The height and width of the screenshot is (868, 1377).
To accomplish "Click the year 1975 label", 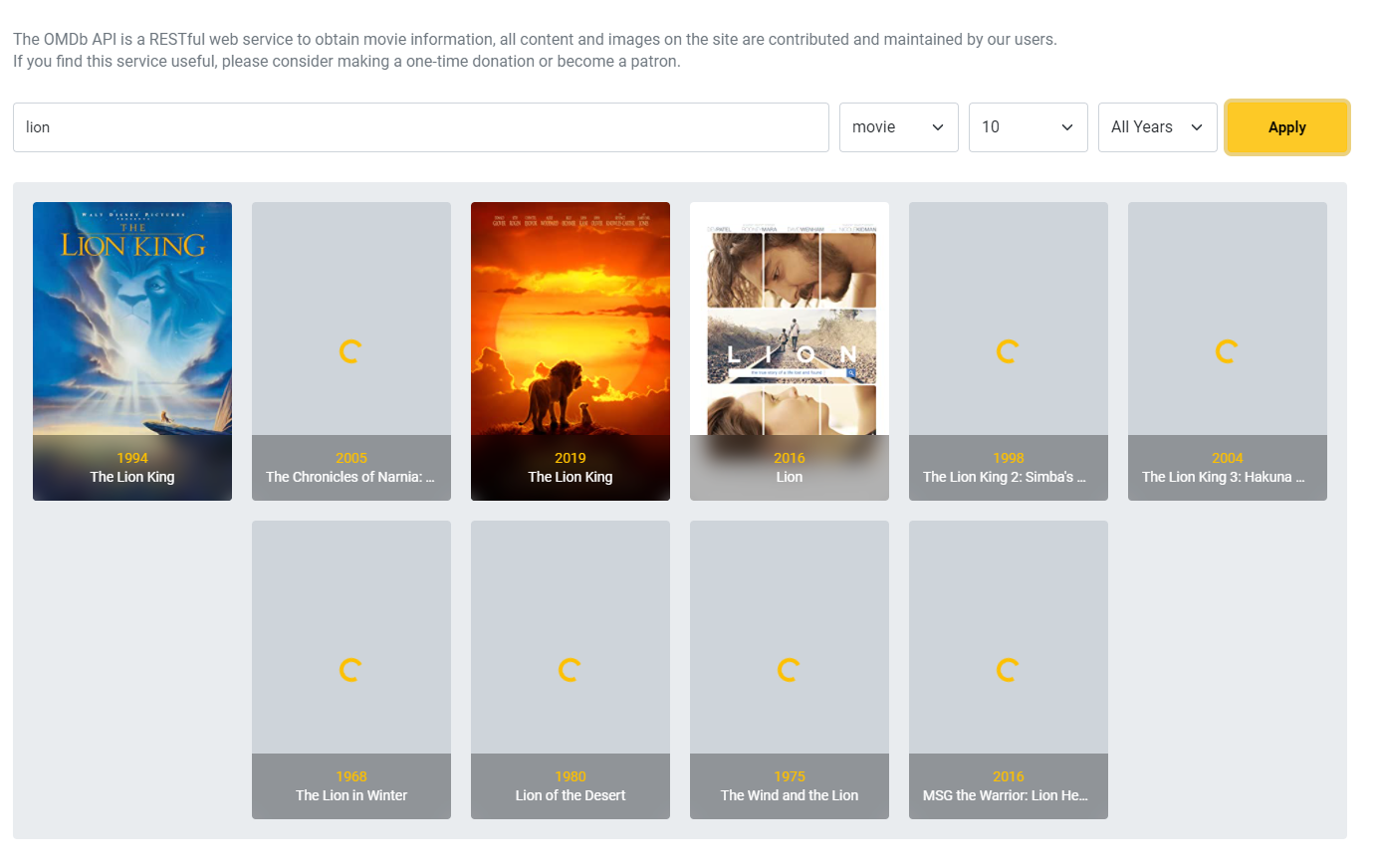I will point(790,776).
